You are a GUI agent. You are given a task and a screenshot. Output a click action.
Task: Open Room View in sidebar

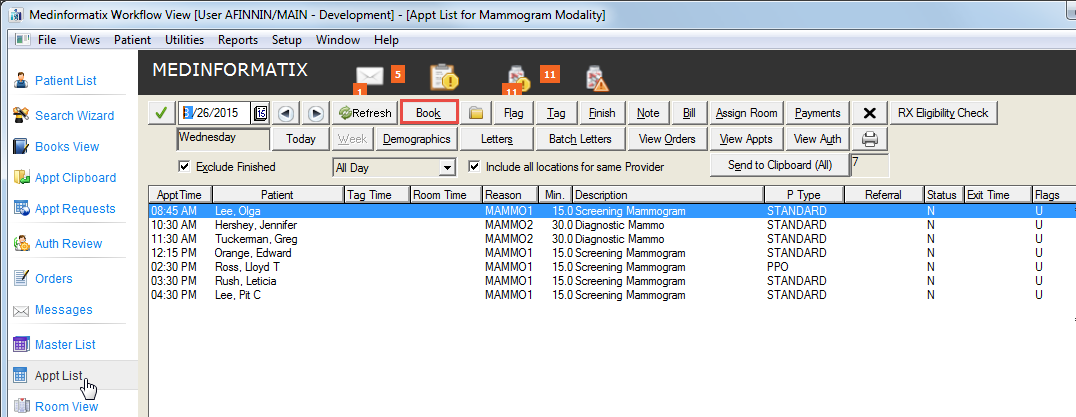[67, 407]
